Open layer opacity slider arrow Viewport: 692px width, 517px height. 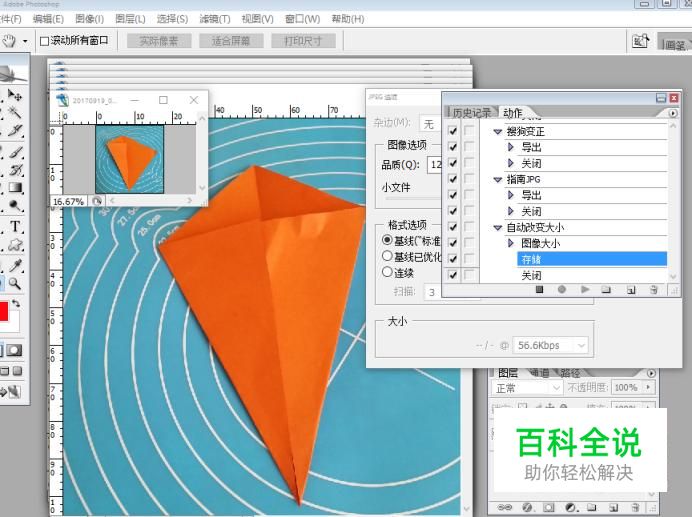(x=648, y=387)
